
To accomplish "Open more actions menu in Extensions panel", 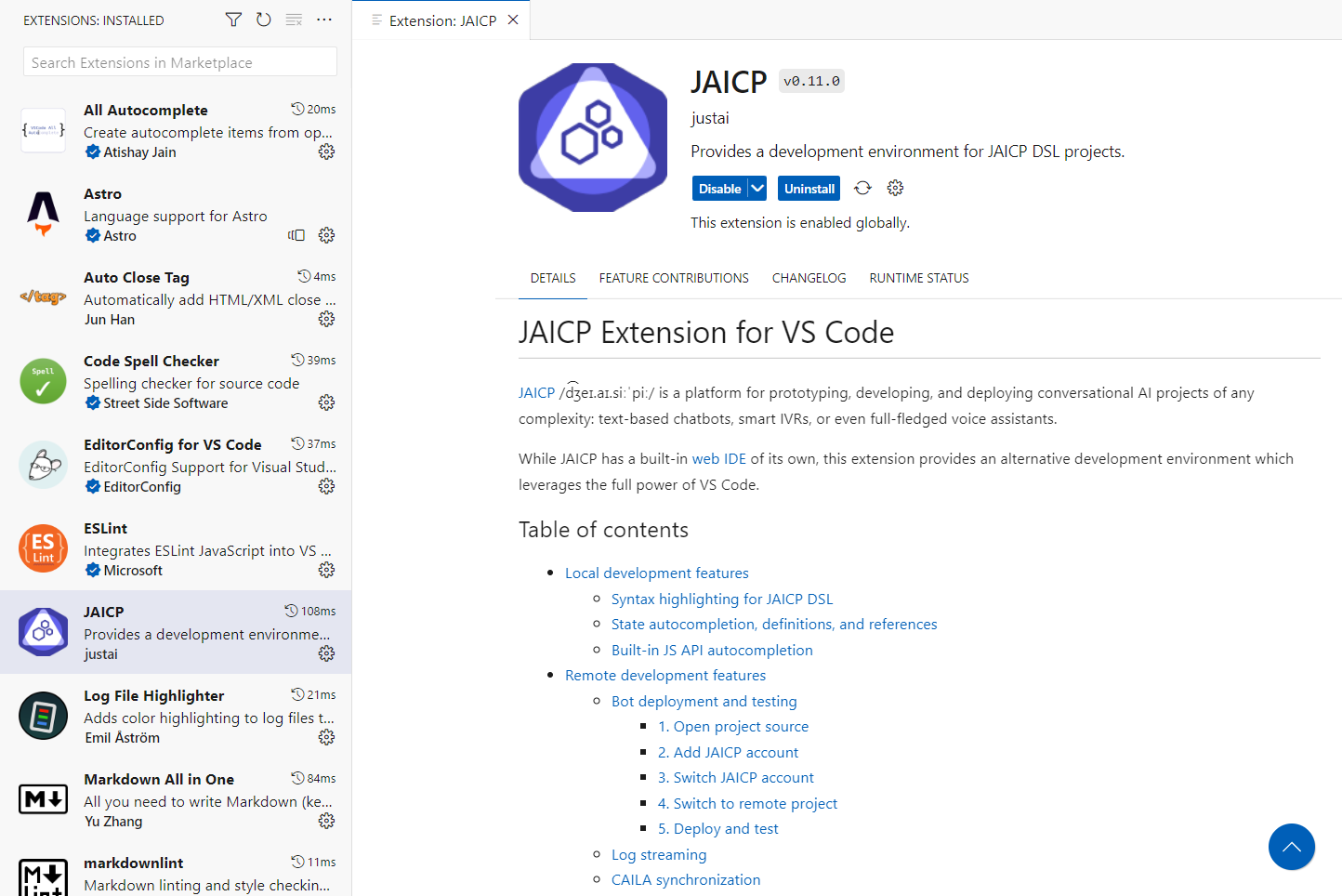I will coord(324,20).
